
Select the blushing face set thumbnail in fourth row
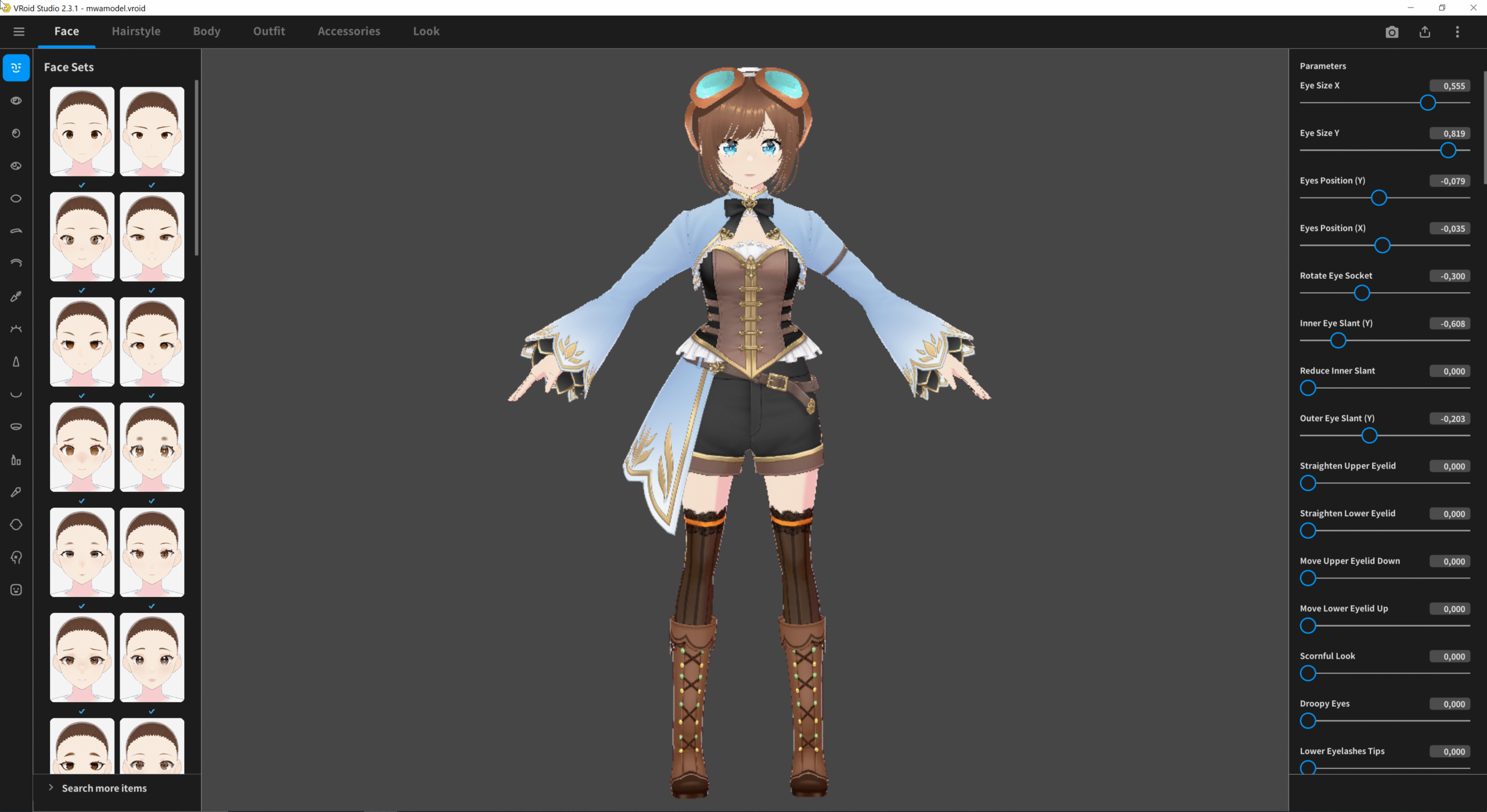pos(82,447)
